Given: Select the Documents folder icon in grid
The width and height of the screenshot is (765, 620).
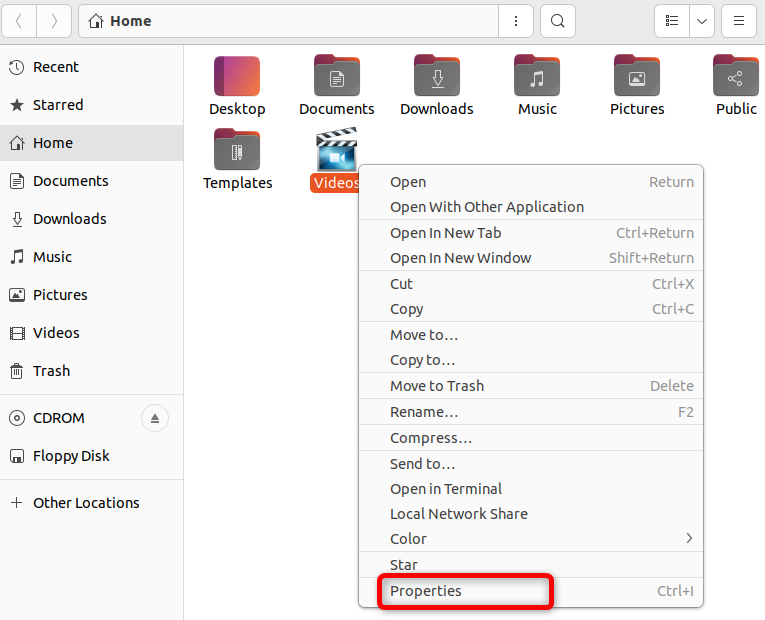Looking at the screenshot, I should pos(337,77).
